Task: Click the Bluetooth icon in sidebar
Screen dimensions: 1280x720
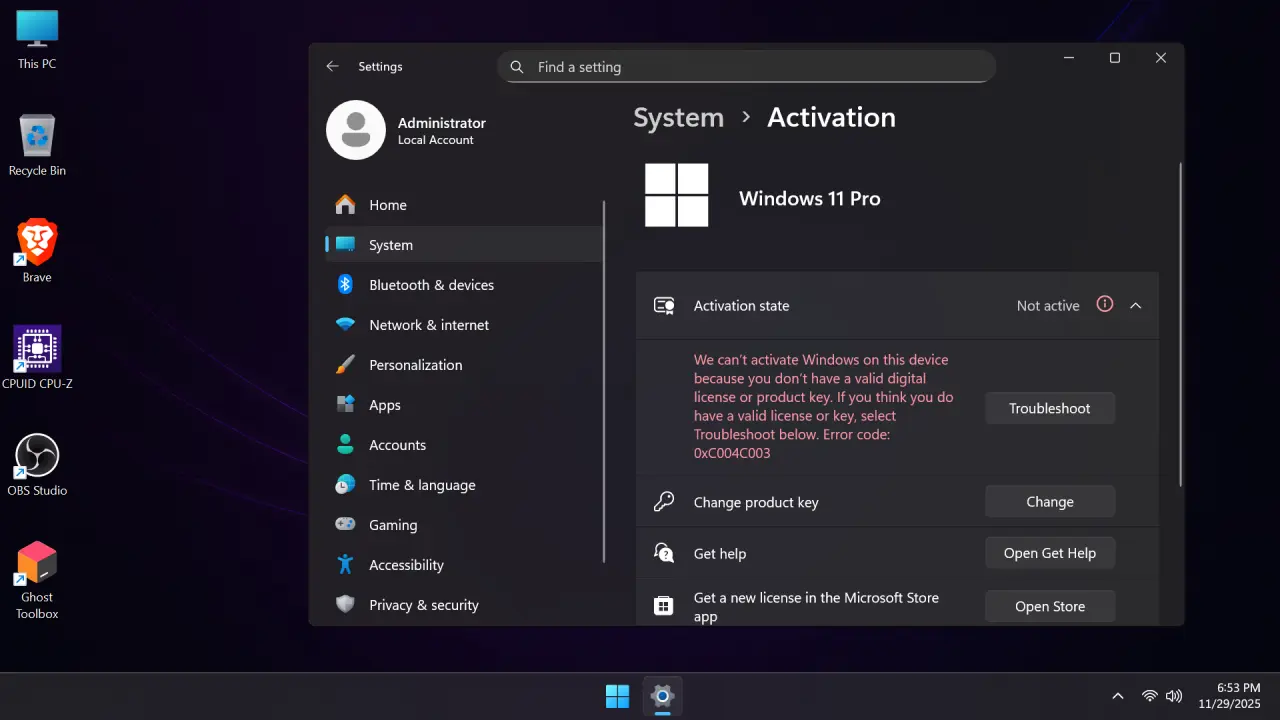Action: pos(345,285)
